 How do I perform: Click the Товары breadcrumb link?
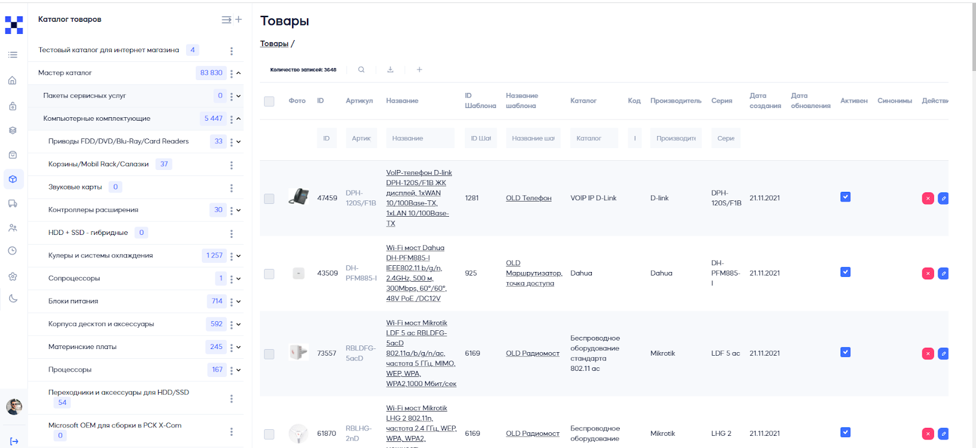click(274, 44)
